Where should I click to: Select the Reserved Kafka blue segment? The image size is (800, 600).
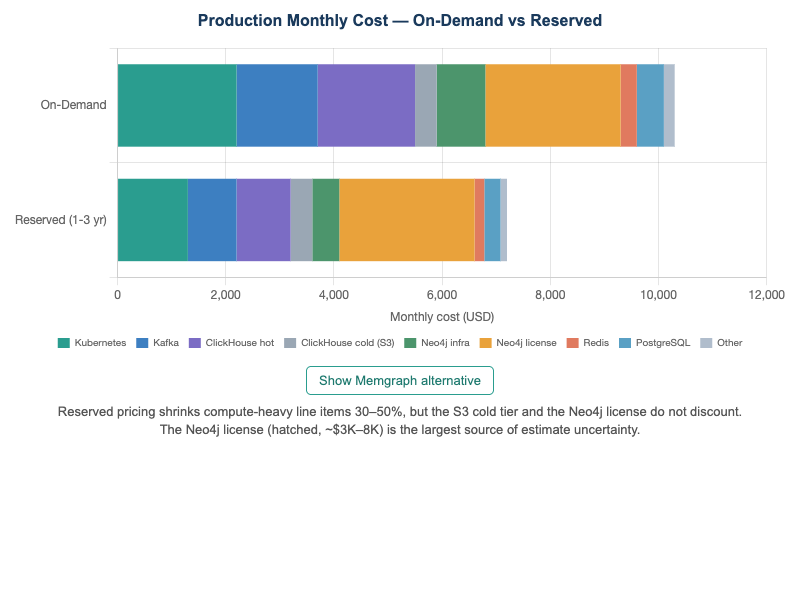212,220
